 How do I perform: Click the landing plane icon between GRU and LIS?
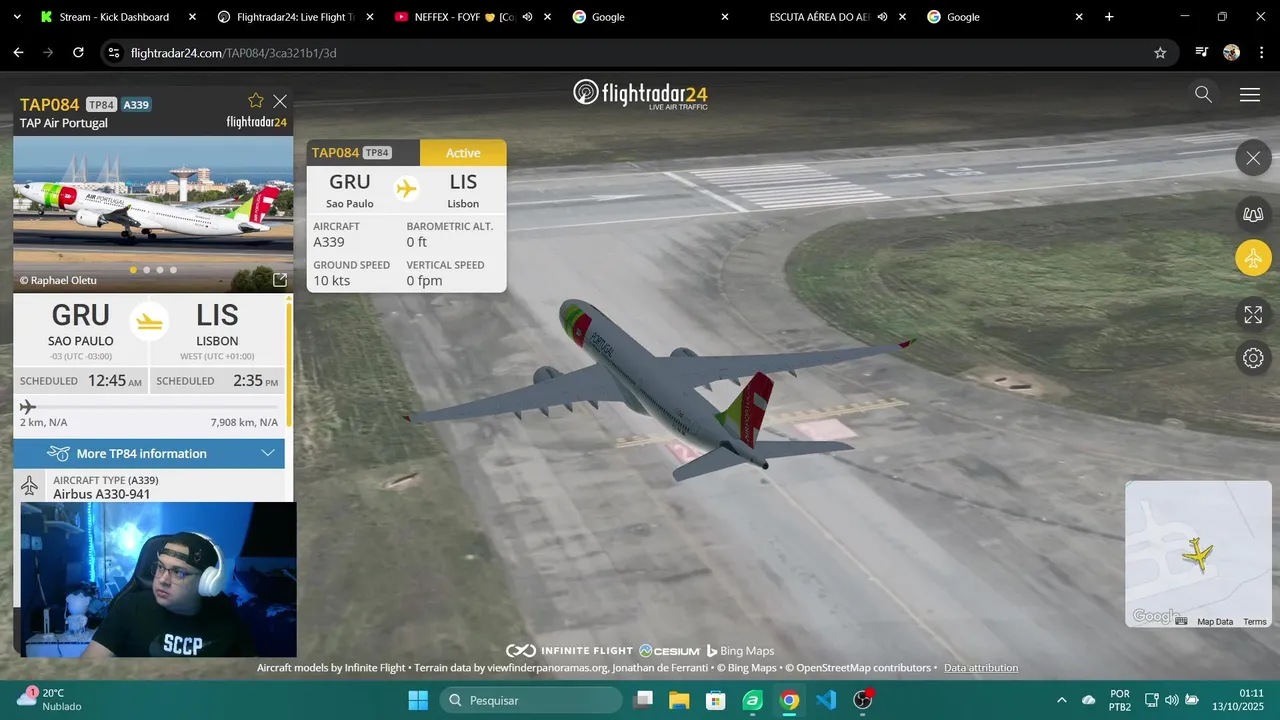pos(149,321)
